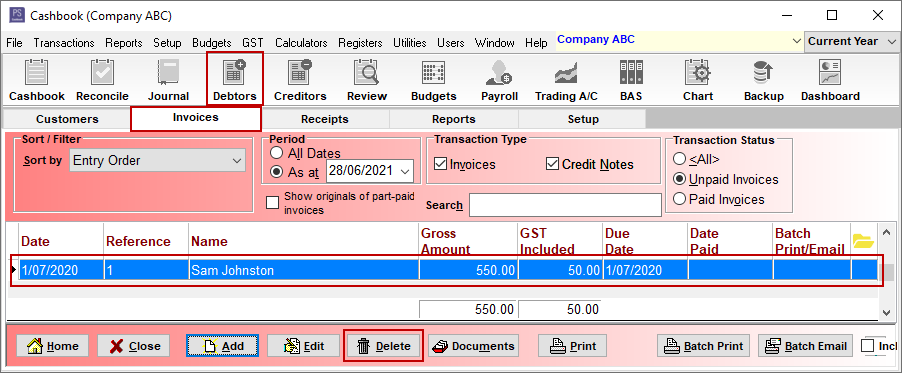Switch to the Receipts tab

point(325,119)
